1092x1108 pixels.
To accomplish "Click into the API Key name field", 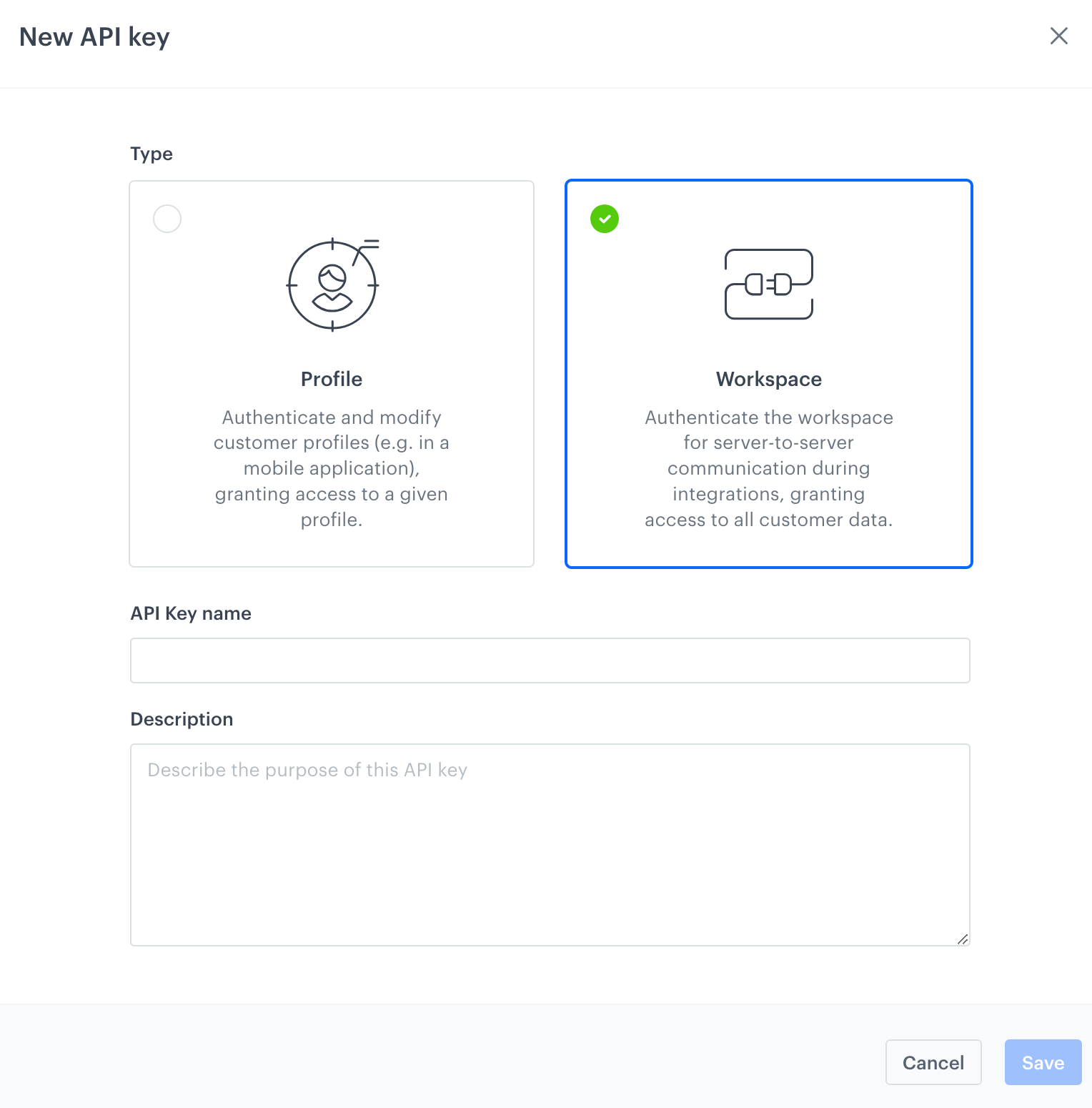I will (x=549, y=660).
